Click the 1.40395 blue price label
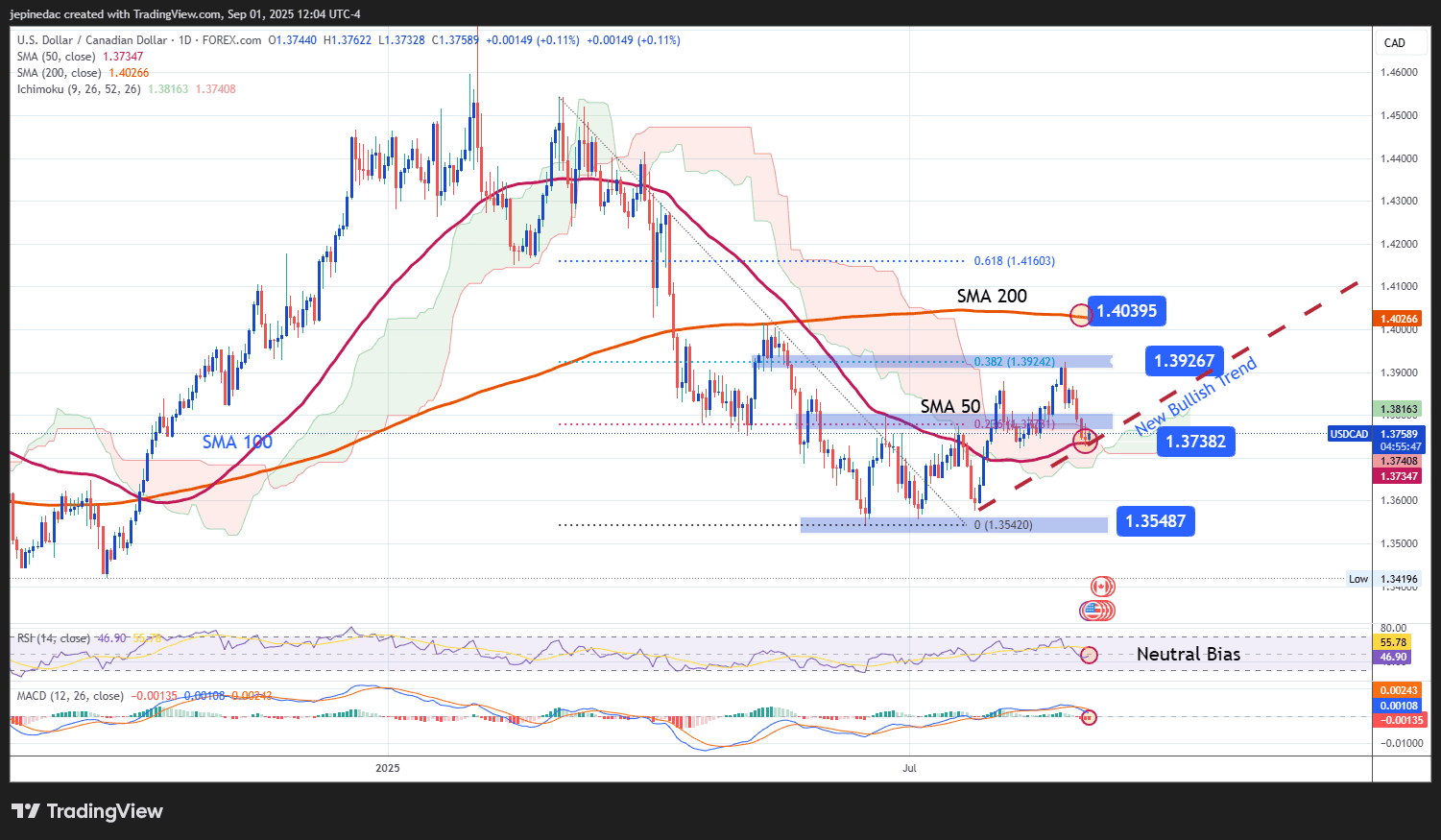This screenshot has height=840, width=1441. 1126,311
